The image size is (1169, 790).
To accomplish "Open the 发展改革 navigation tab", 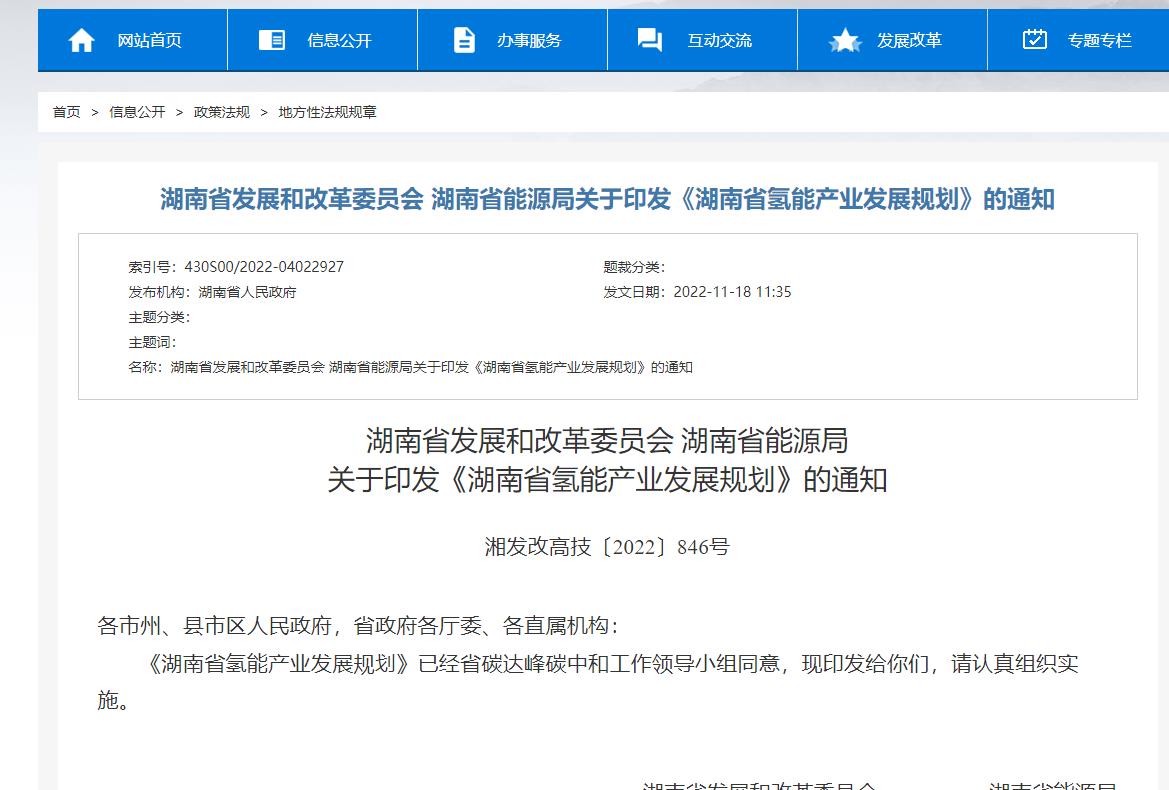I will click(x=909, y=41).
